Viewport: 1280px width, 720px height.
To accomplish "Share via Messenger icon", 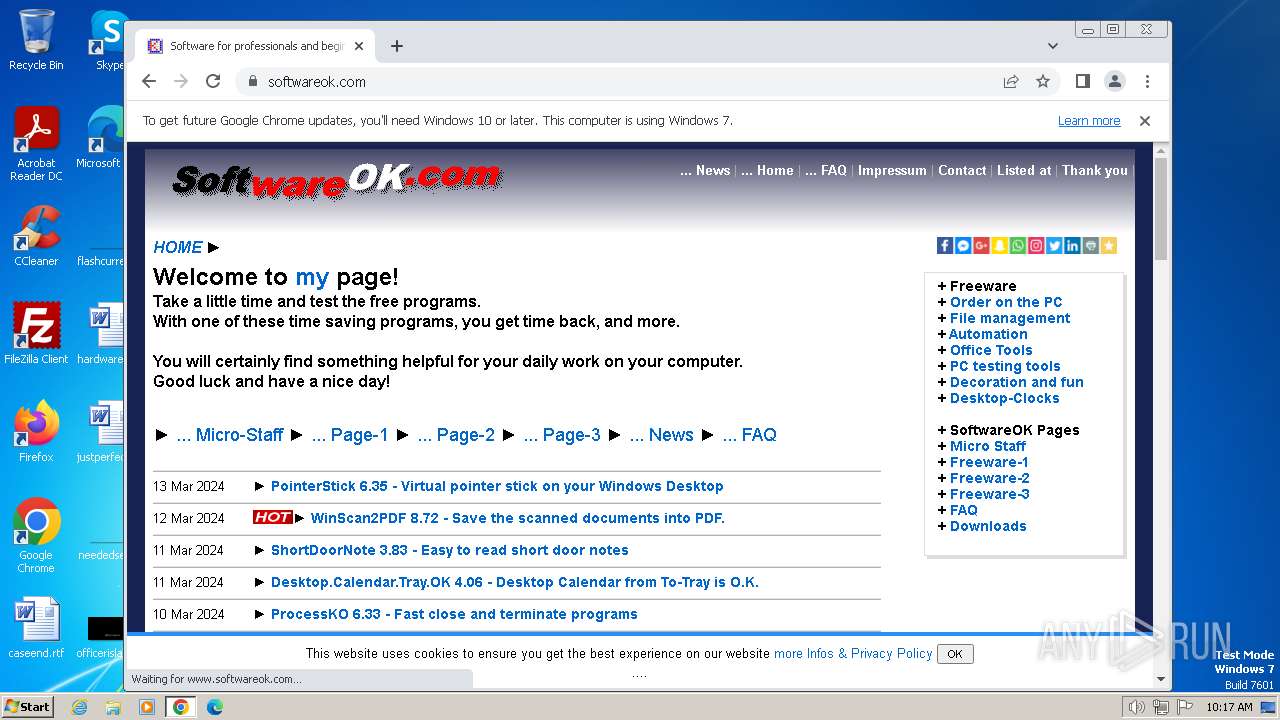I will click(963, 245).
